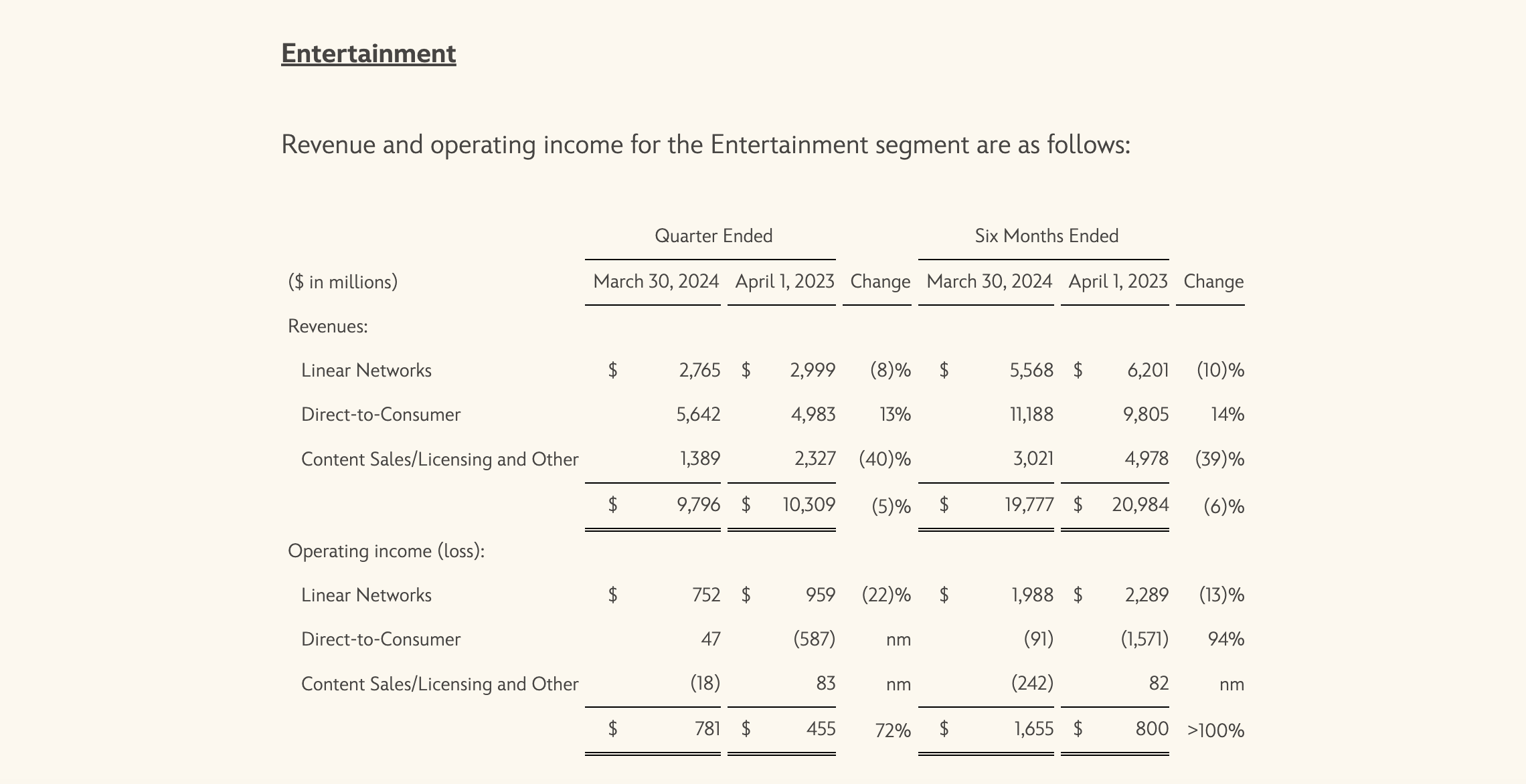
Task: Select the prior-year quarter revenue 10,309
Action: click(x=809, y=504)
